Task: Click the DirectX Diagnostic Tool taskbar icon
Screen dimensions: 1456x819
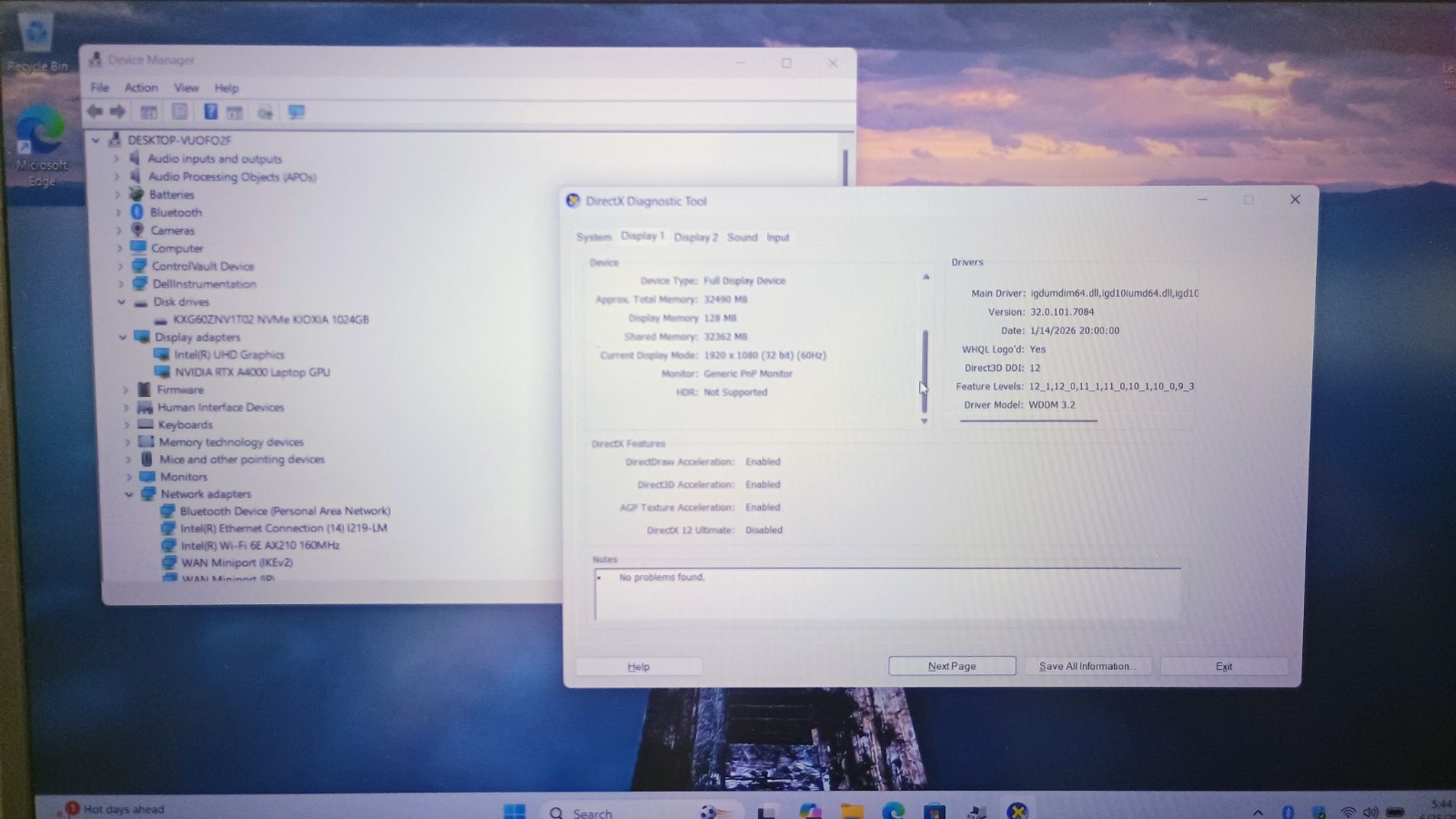Action: tap(1017, 812)
